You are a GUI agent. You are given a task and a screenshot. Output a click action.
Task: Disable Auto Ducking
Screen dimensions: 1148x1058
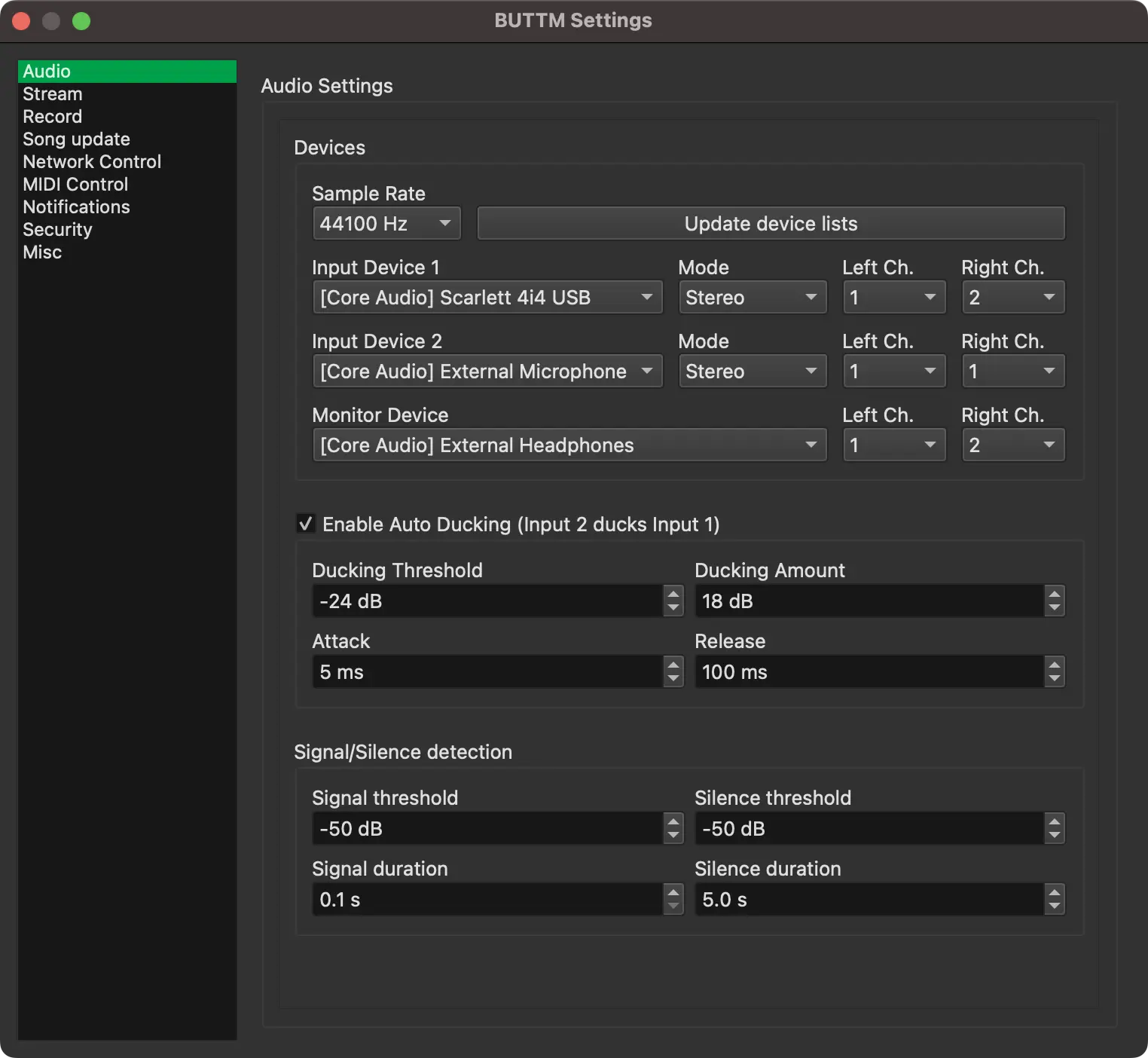pyautogui.click(x=305, y=524)
